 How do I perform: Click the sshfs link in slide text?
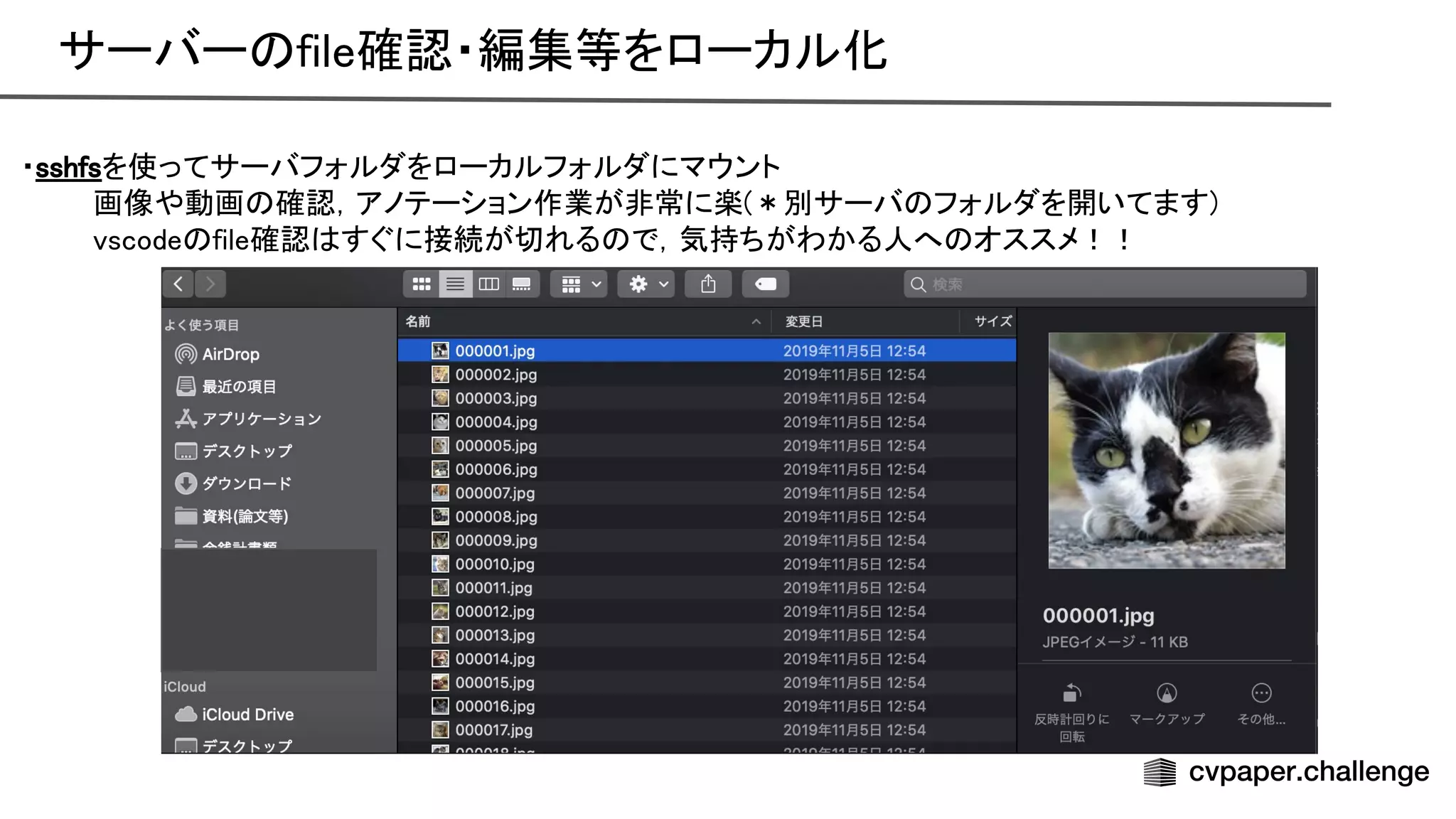[68, 168]
